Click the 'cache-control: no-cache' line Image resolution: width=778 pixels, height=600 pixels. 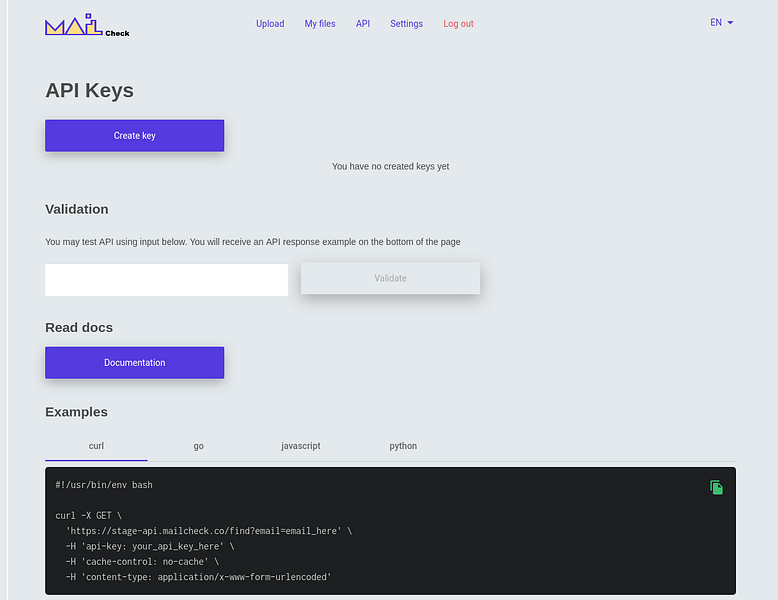[x=142, y=562]
